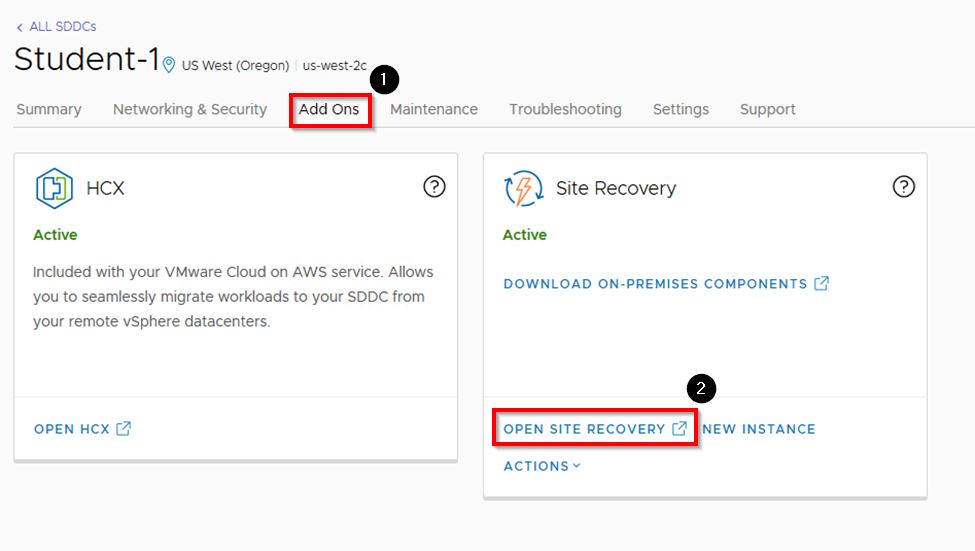
Task: Open help for the Site Recovery card
Action: click(903, 186)
